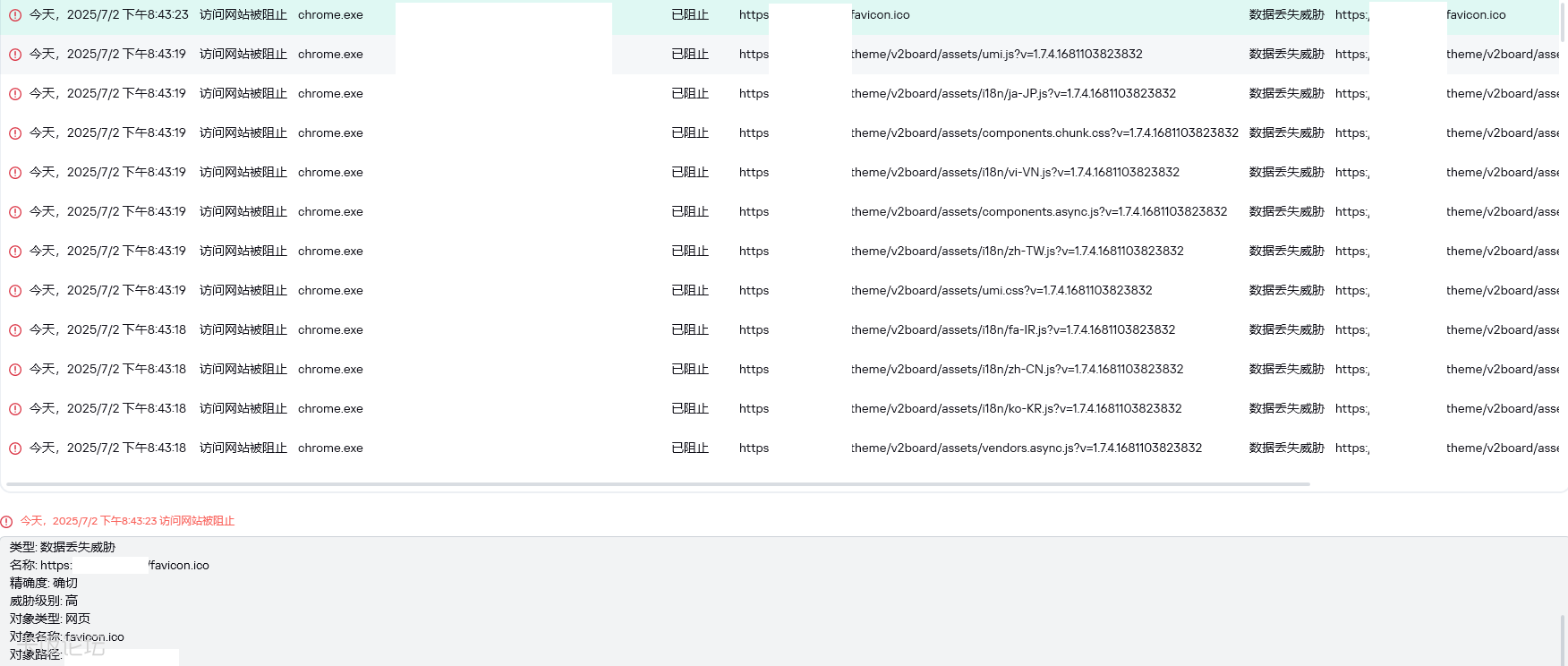The height and width of the screenshot is (666, 1568).
Task: Click 访问网站被阻止 on the zh-CN.js row
Action: click(243, 369)
